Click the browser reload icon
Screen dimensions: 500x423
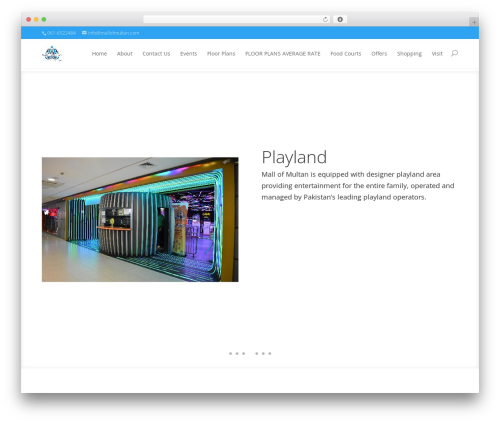(325, 20)
